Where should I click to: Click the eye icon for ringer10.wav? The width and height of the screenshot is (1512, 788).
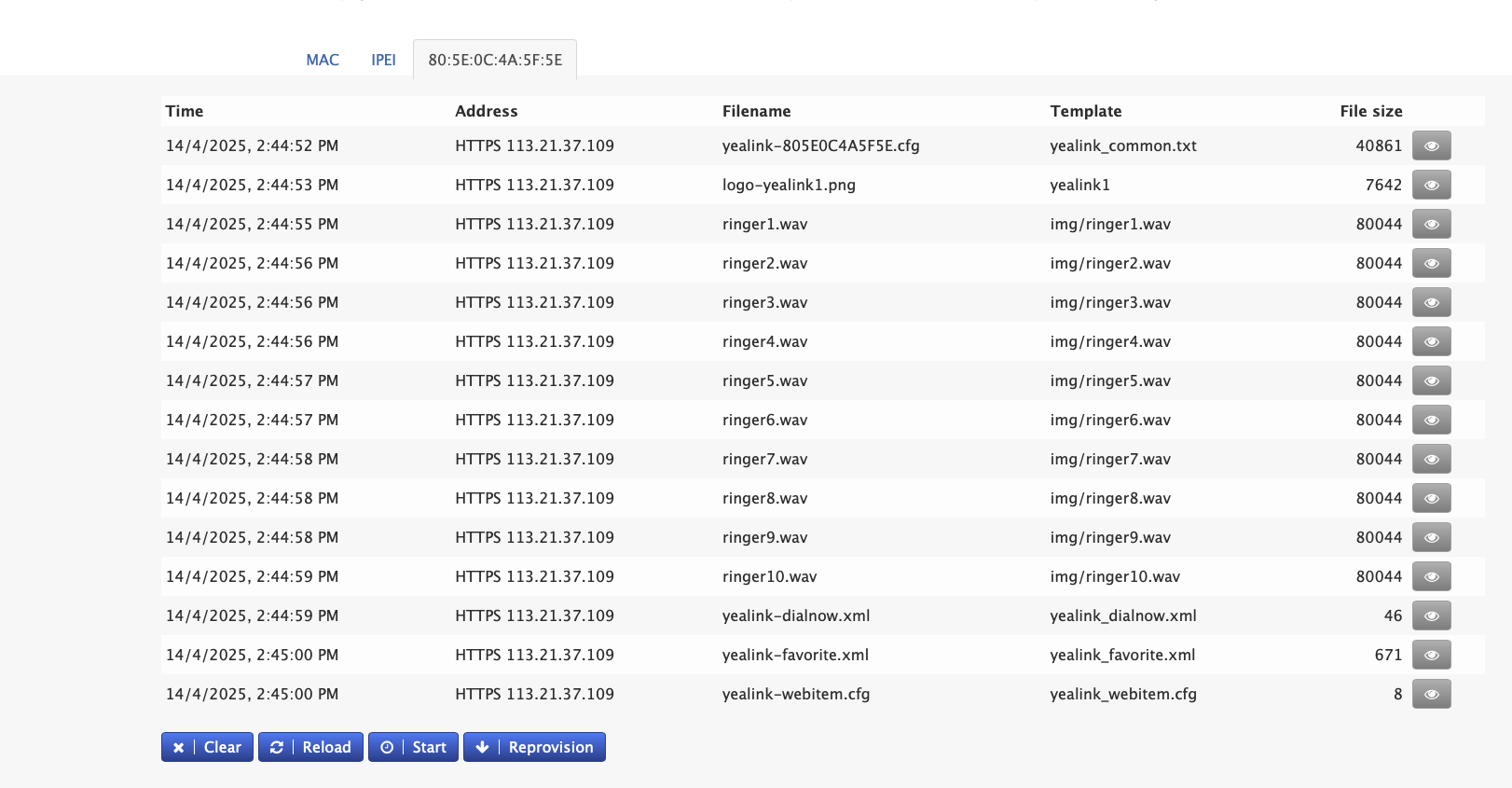(1431, 576)
